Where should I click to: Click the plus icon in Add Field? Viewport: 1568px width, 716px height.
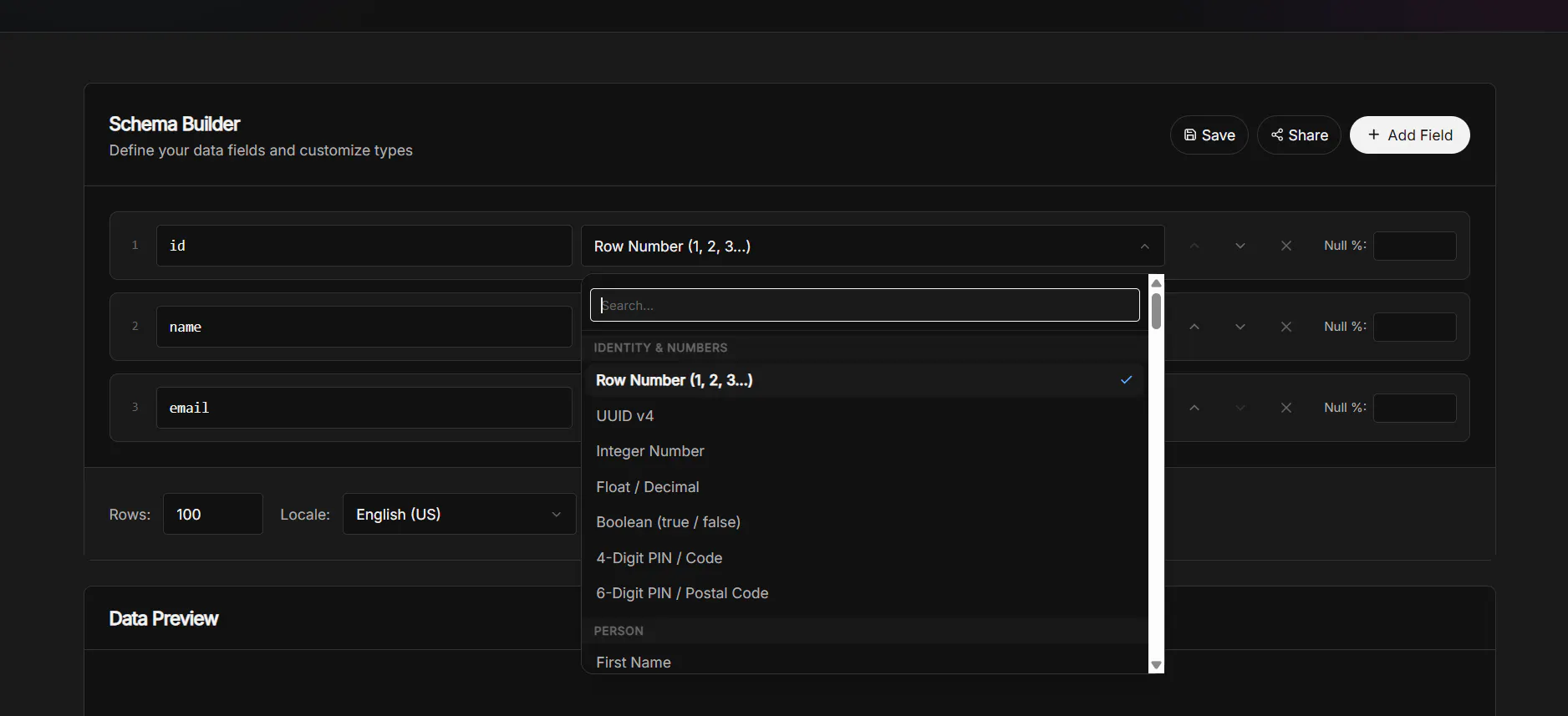pyautogui.click(x=1373, y=135)
